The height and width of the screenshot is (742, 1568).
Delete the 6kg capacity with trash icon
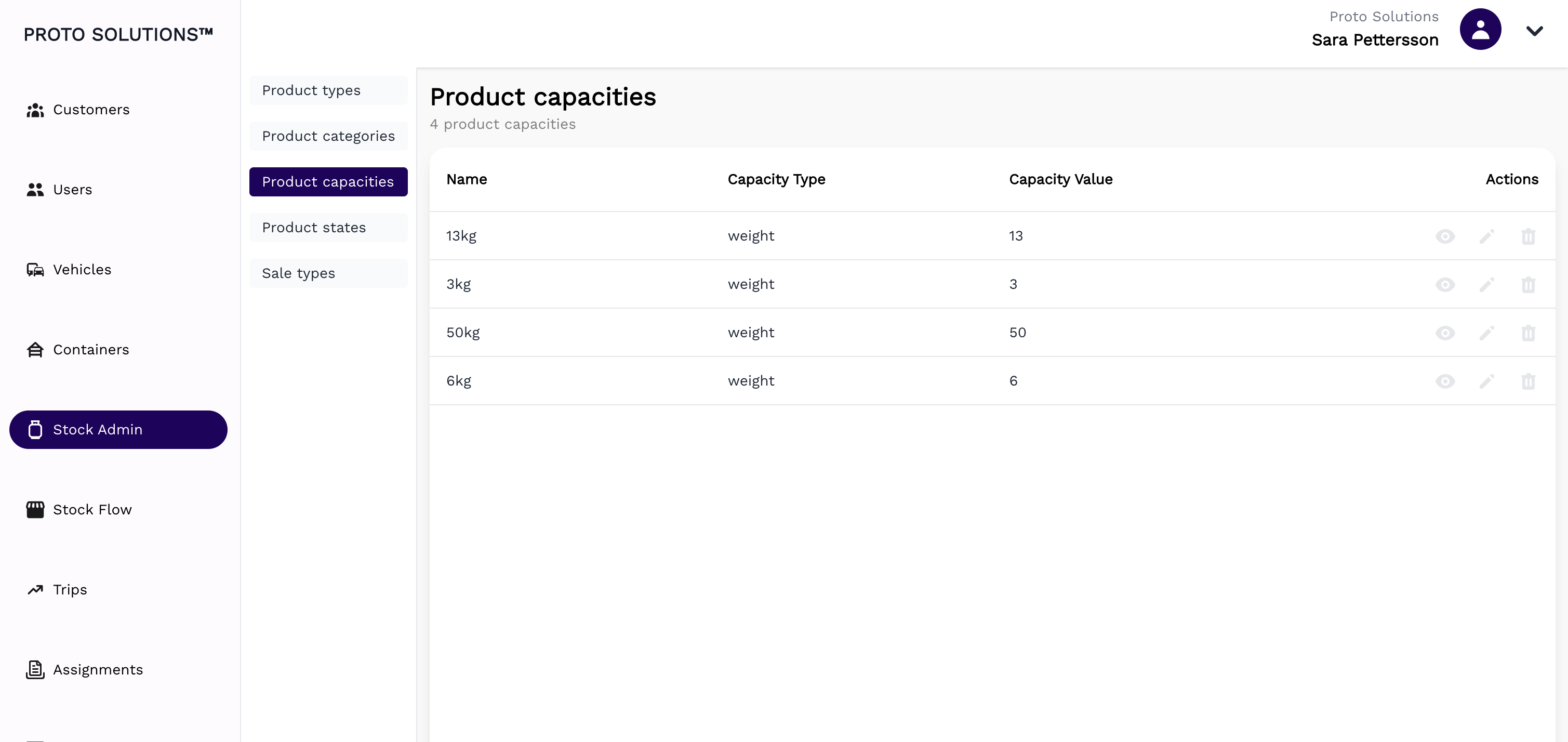1529,381
